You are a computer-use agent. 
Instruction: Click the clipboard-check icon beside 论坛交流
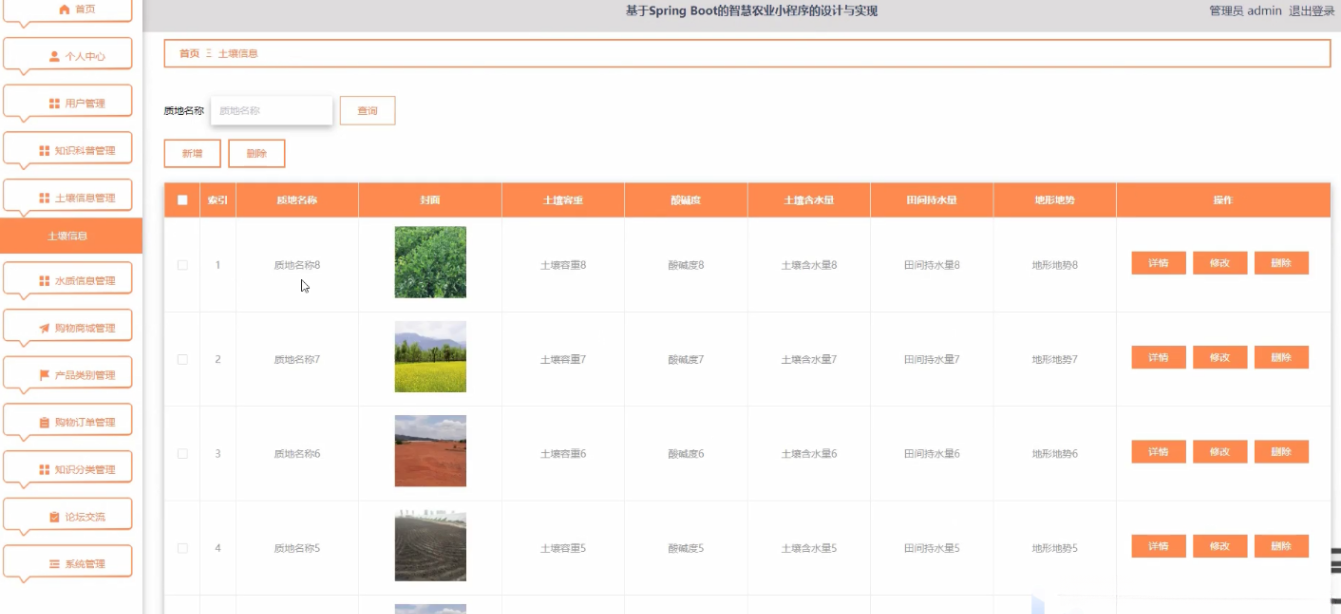(55, 517)
